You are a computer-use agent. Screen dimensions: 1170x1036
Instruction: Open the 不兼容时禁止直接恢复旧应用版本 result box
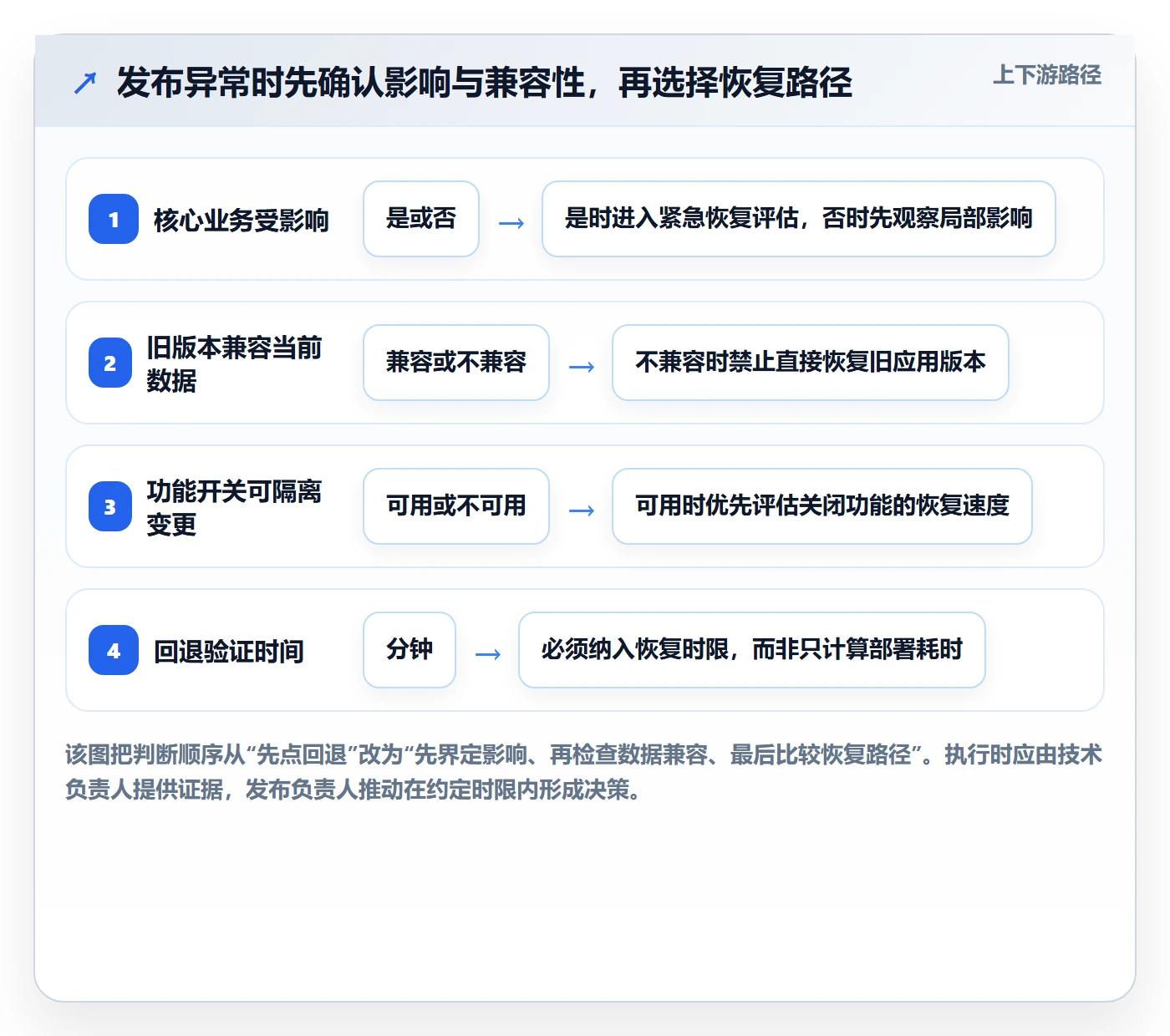(811, 363)
